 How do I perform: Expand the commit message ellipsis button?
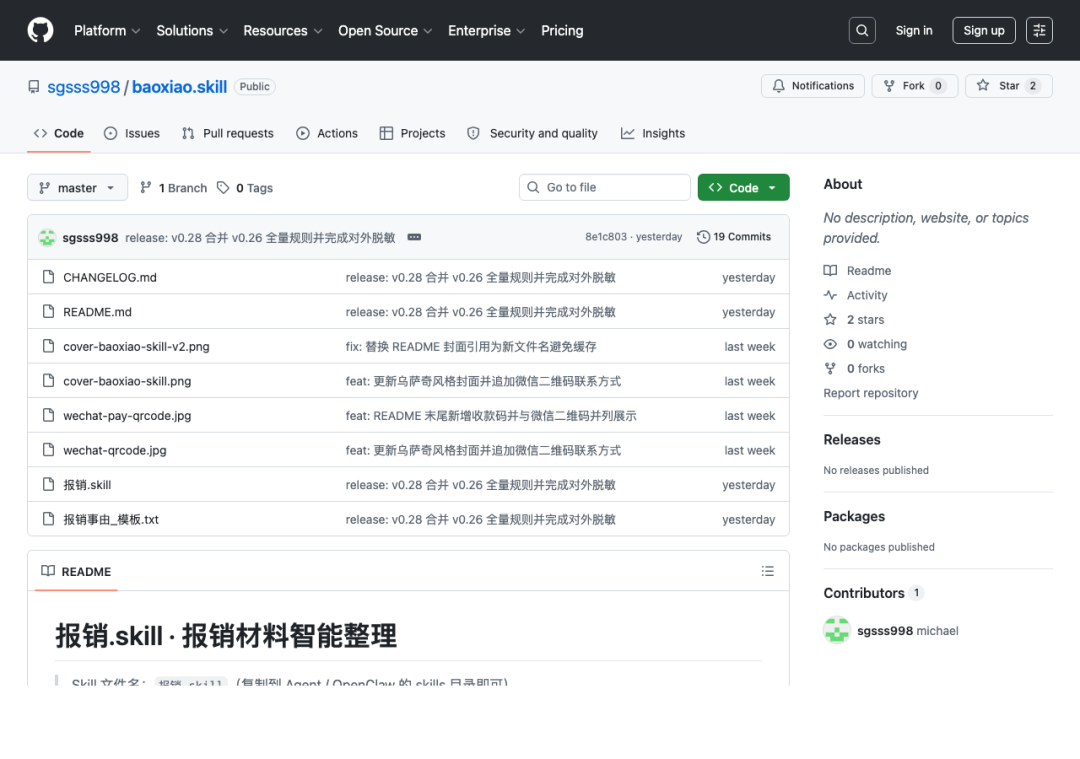[x=414, y=237]
